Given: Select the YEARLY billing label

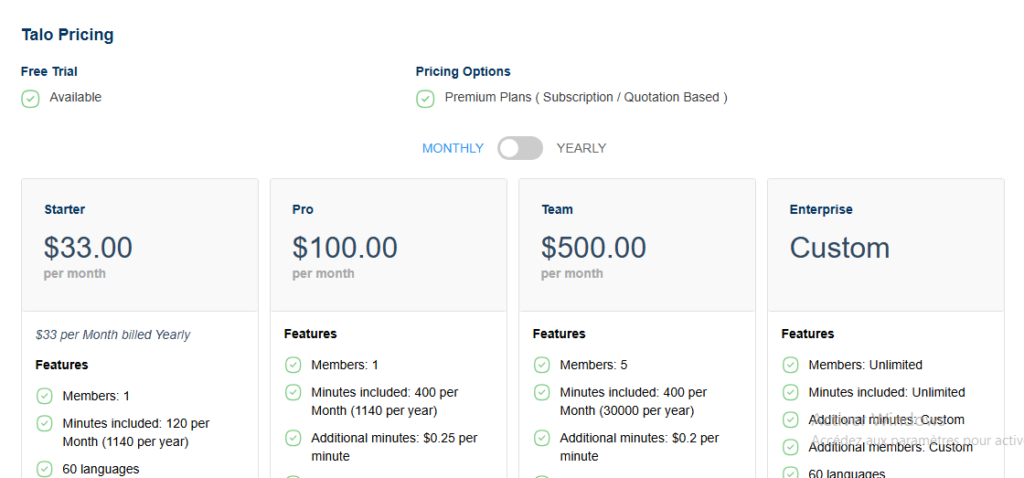Looking at the screenshot, I should click(x=581, y=148).
